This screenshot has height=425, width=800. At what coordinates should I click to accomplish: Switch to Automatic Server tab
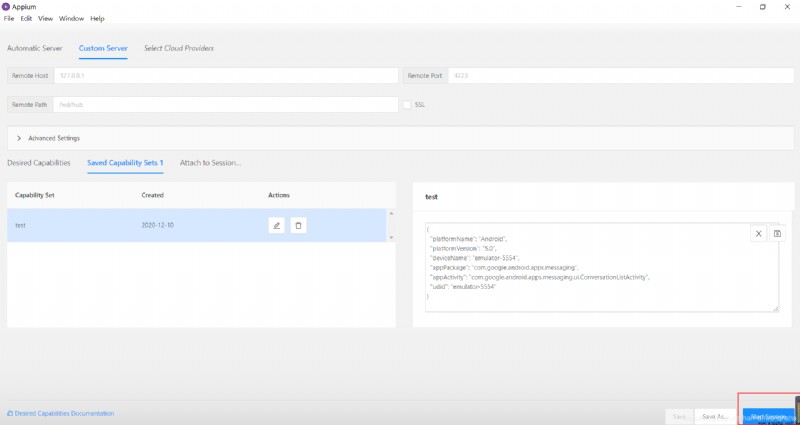coord(35,48)
